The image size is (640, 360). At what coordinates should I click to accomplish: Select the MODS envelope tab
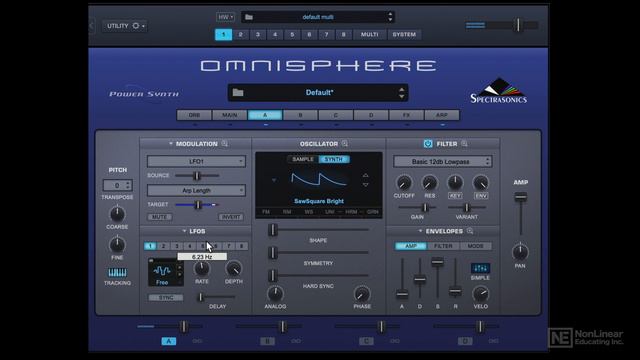(476, 246)
